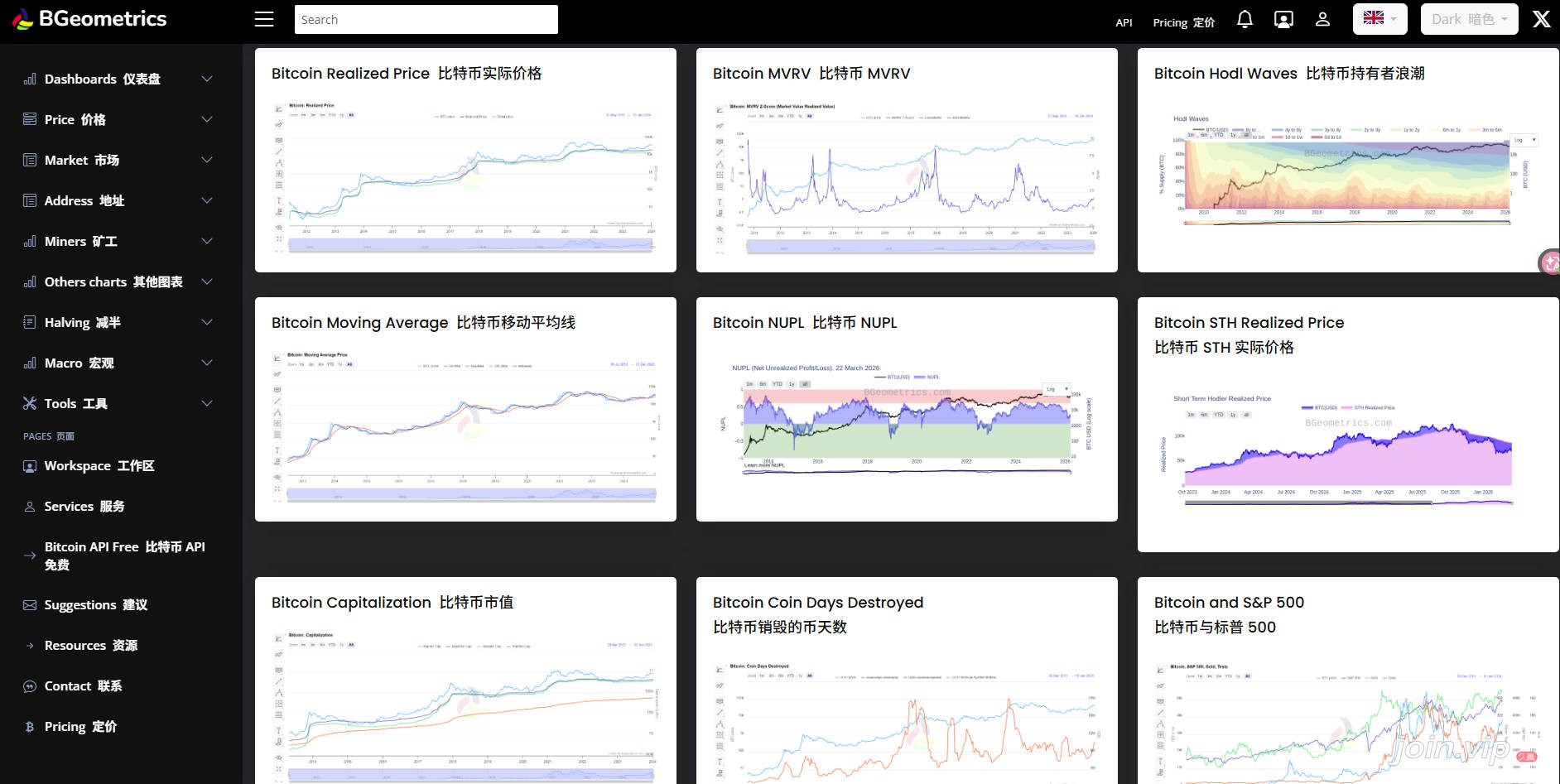Open the Bitcoin and S&P 500 card title
This screenshot has width=1560, height=784.
(1229, 614)
